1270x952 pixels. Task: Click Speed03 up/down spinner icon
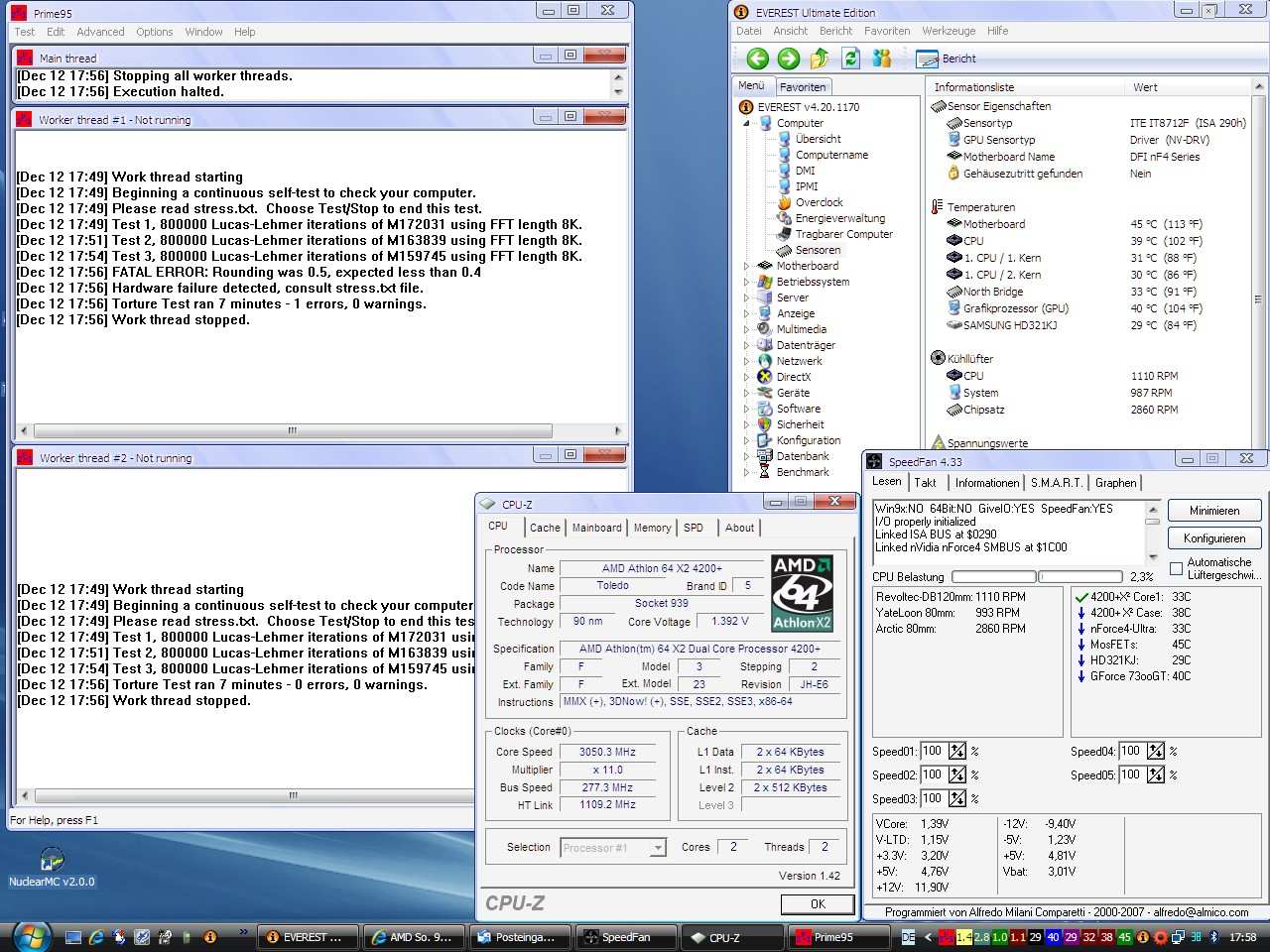tap(957, 798)
